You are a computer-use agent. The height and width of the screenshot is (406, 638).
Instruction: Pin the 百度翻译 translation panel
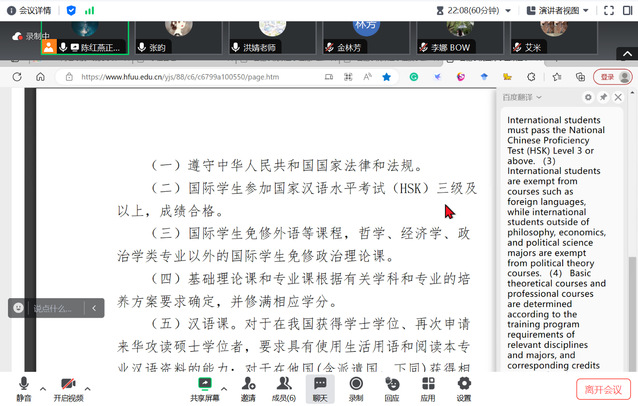click(603, 97)
